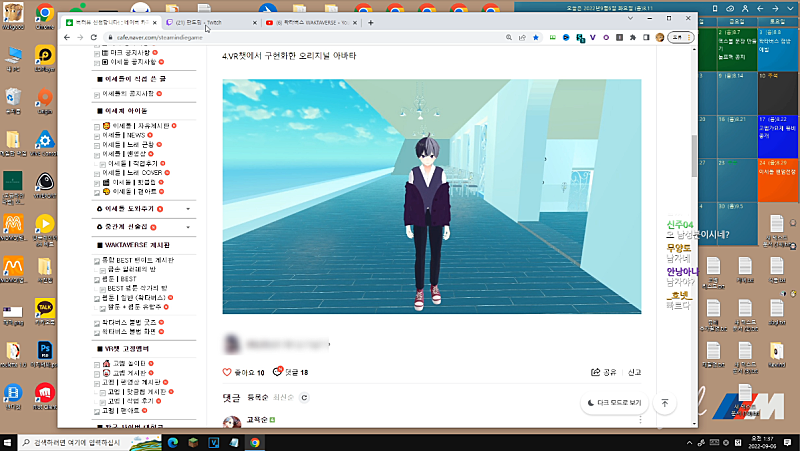Click the phone icon in calendar widget
800x451 pixels.
pyautogui.click(x=715, y=9)
